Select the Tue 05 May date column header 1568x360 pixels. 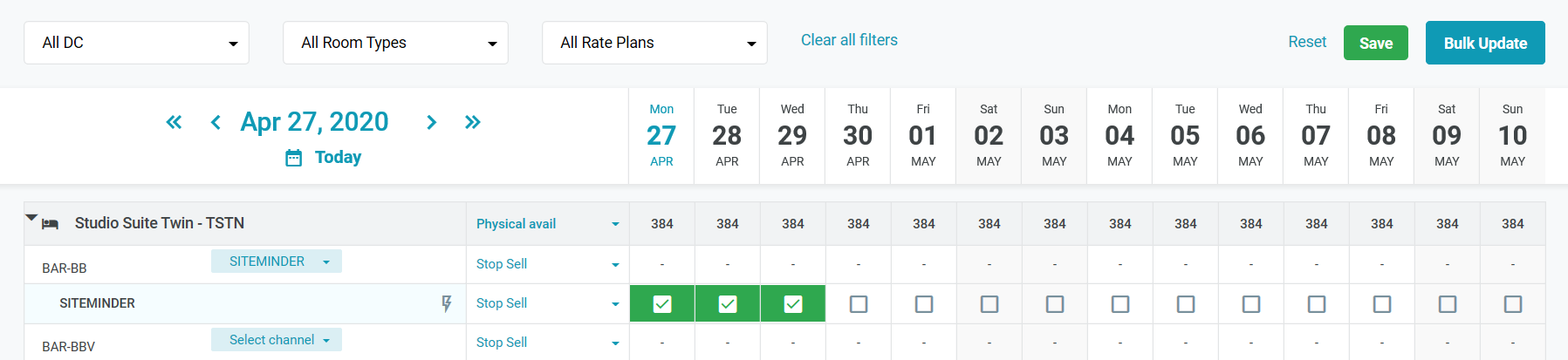pos(1185,135)
